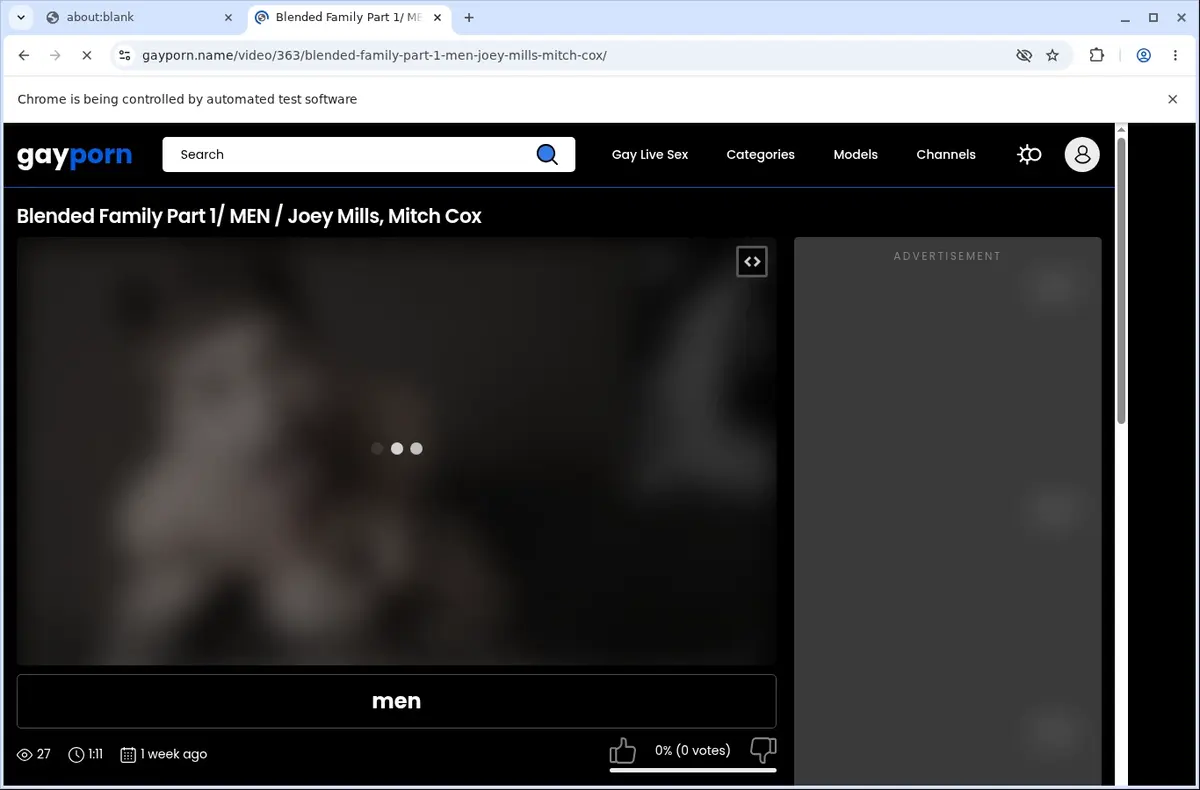Click the men channel button
The width and height of the screenshot is (1200, 790).
[396, 701]
